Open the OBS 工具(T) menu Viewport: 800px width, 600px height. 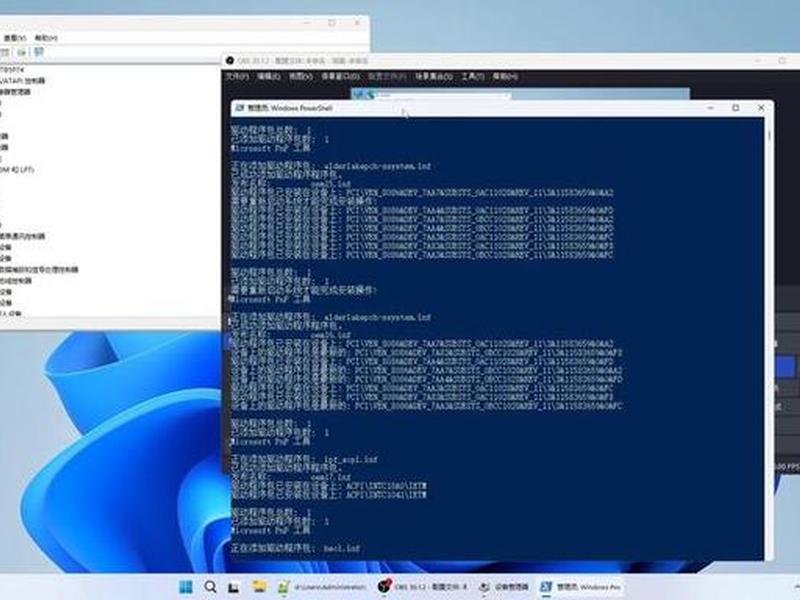tap(472, 77)
